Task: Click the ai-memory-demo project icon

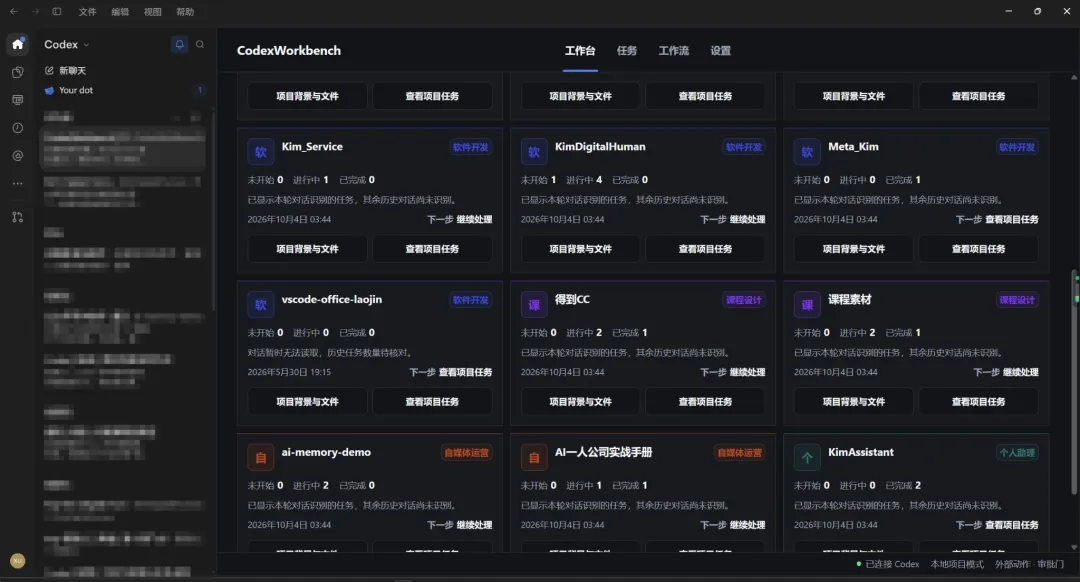Action: point(261,457)
